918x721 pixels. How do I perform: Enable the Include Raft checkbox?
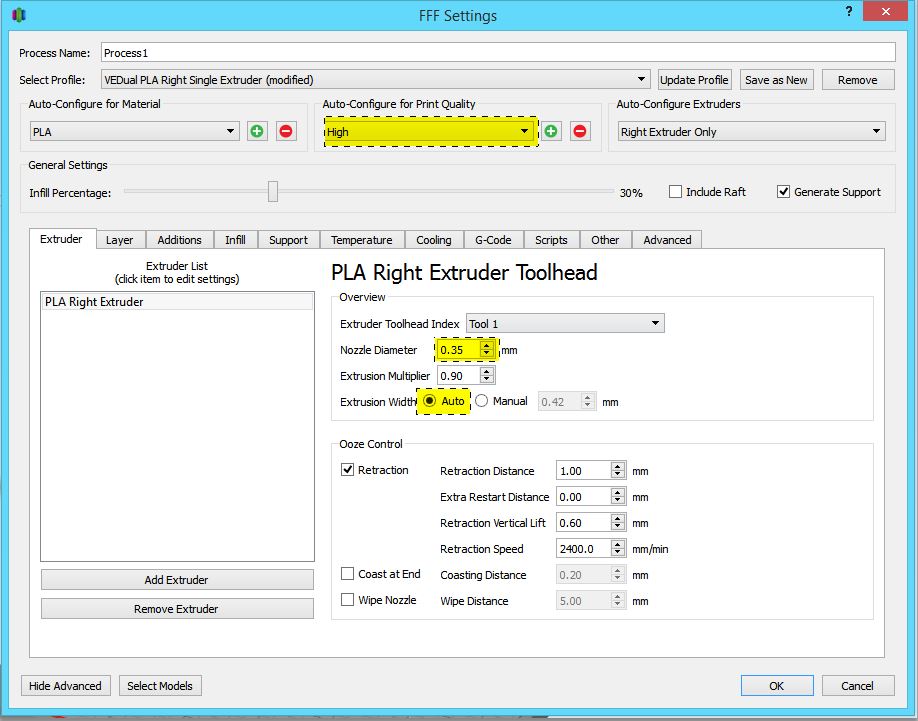click(x=676, y=192)
